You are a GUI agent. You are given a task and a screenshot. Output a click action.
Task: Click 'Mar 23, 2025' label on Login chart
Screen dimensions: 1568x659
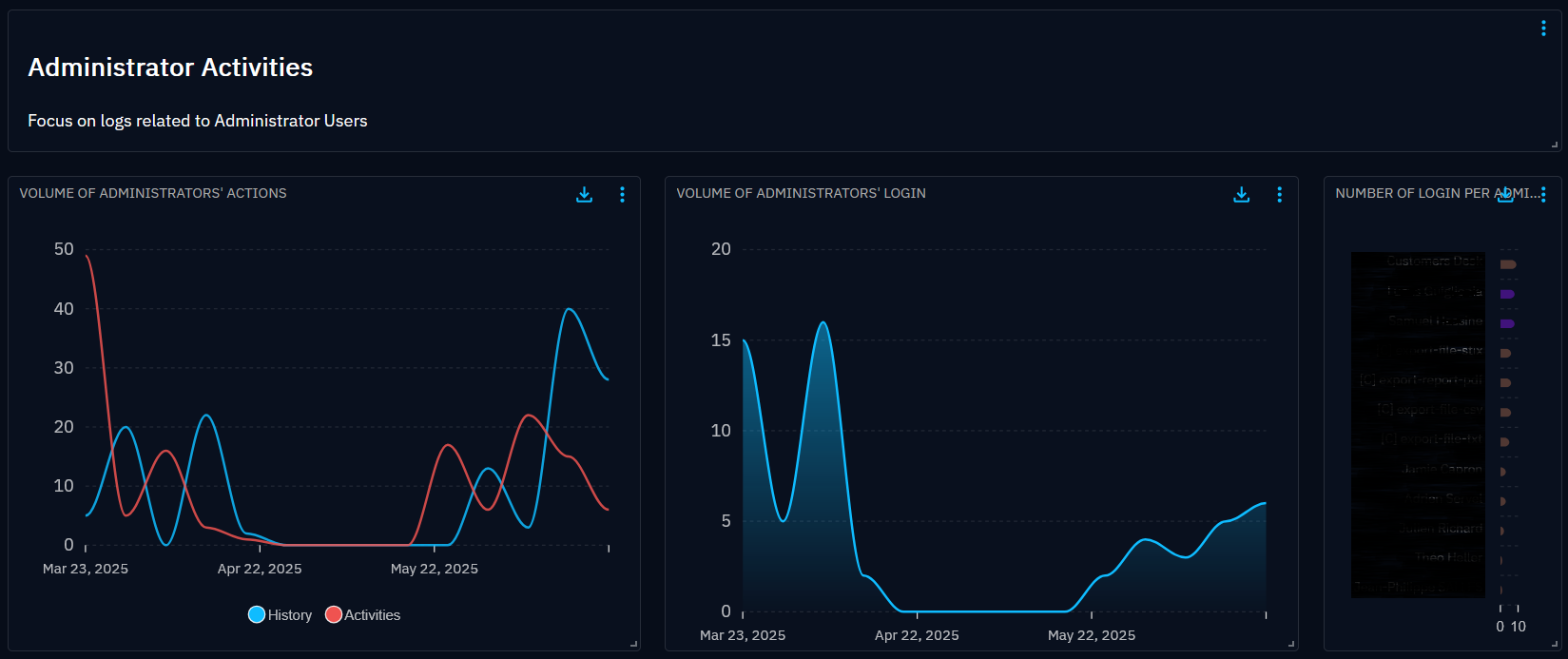point(743,635)
